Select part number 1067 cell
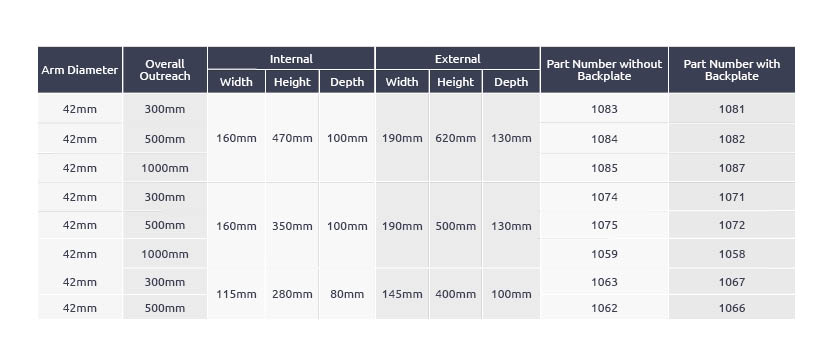 (x=731, y=282)
